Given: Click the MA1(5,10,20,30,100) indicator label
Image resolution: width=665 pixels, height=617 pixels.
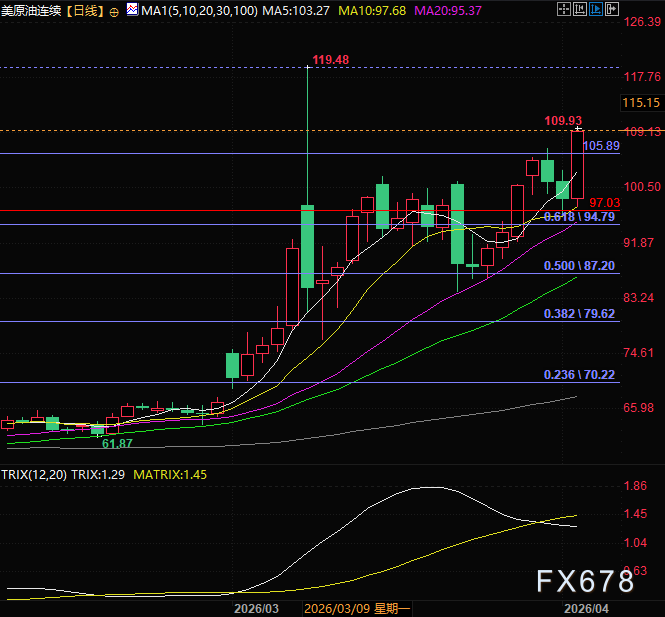Looking at the screenshot, I should pos(199,10).
